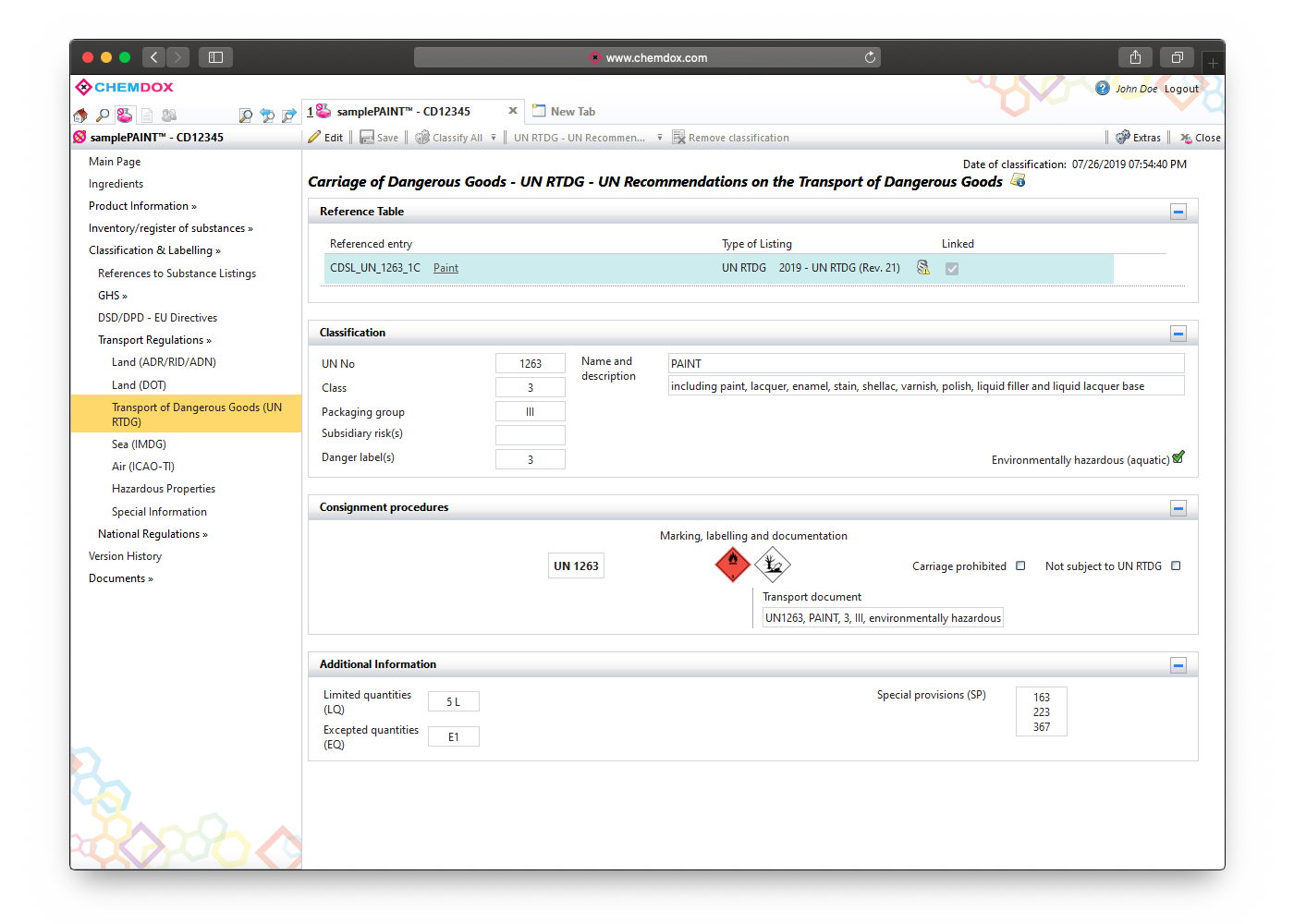Click Classify All toolbar button
The width and height of the screenshot is (1294, 924).
click(449, 138)
